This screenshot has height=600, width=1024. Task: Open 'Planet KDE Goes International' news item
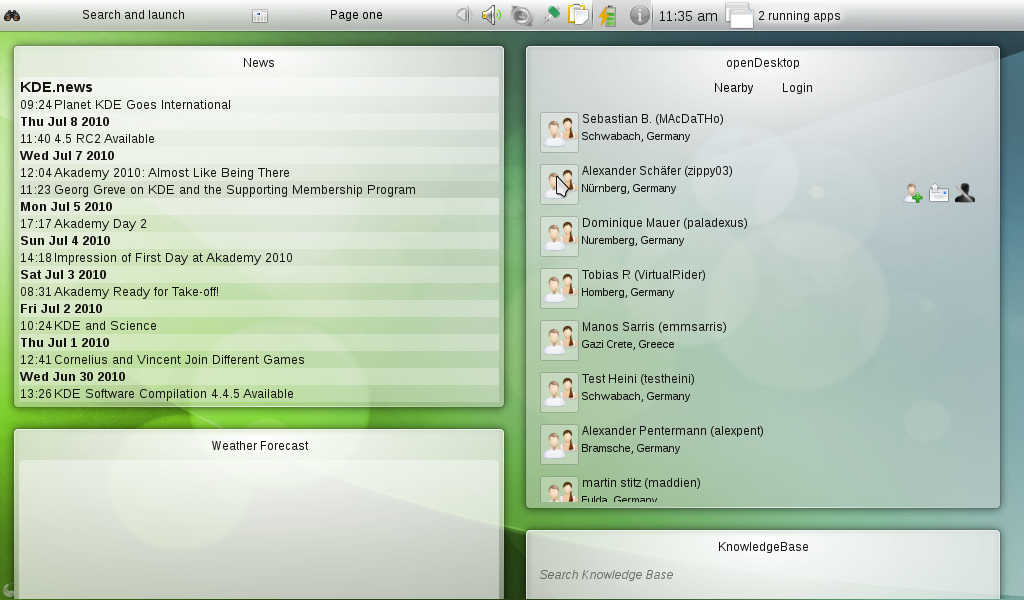(x=142, y=105)
